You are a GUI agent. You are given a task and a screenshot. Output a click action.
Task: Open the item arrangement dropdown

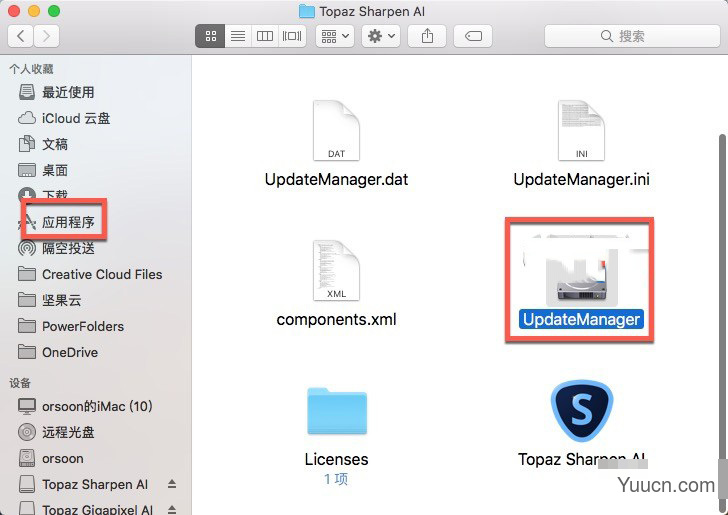pyautogui.click(x=335, y=36)
